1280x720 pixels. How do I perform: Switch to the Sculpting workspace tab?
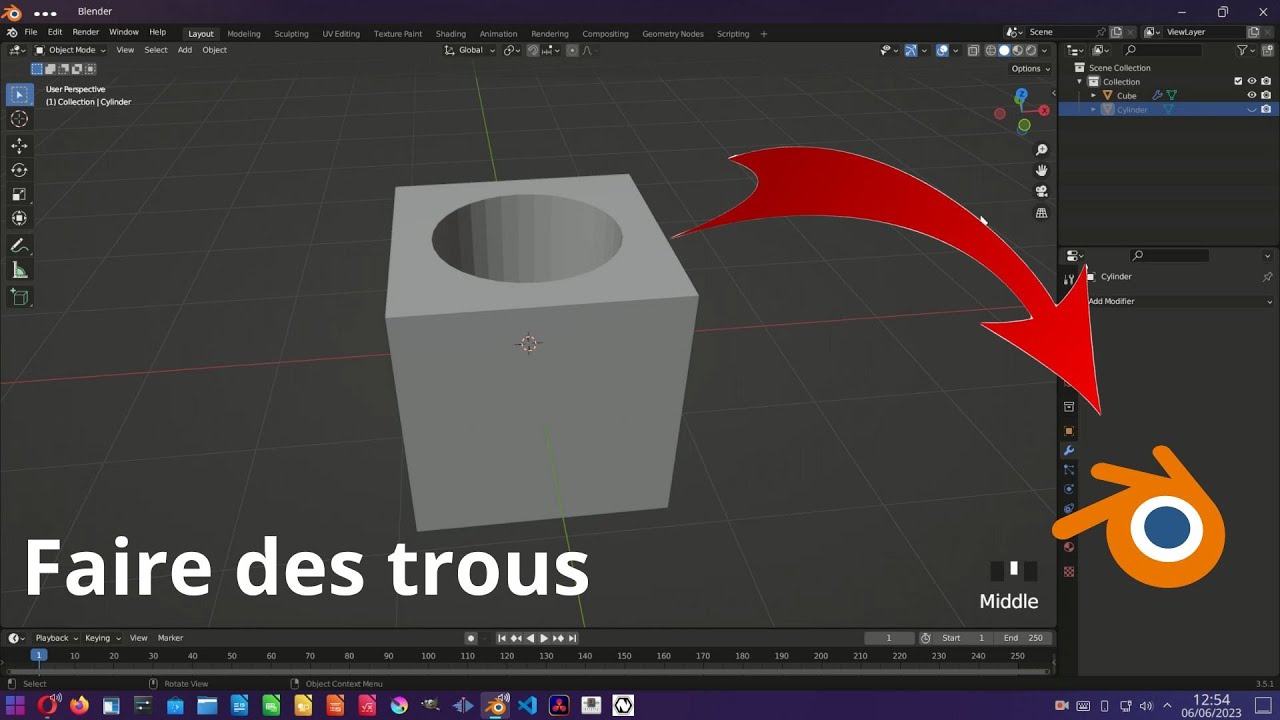coord(291,33)
